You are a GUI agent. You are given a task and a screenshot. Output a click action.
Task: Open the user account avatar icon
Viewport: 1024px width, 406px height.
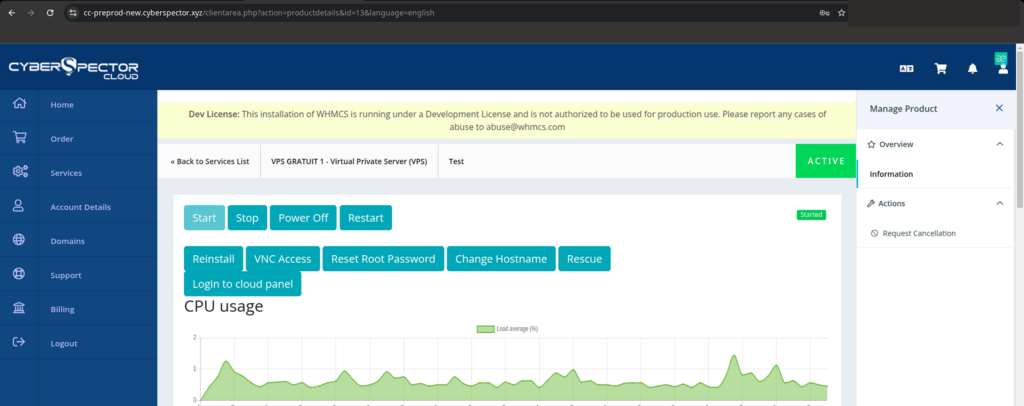click(x=1003, y=69)
